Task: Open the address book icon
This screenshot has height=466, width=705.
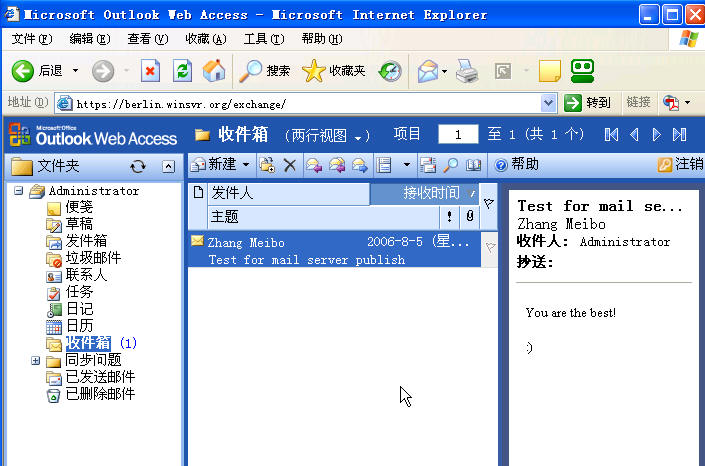Action: point(474,165)
